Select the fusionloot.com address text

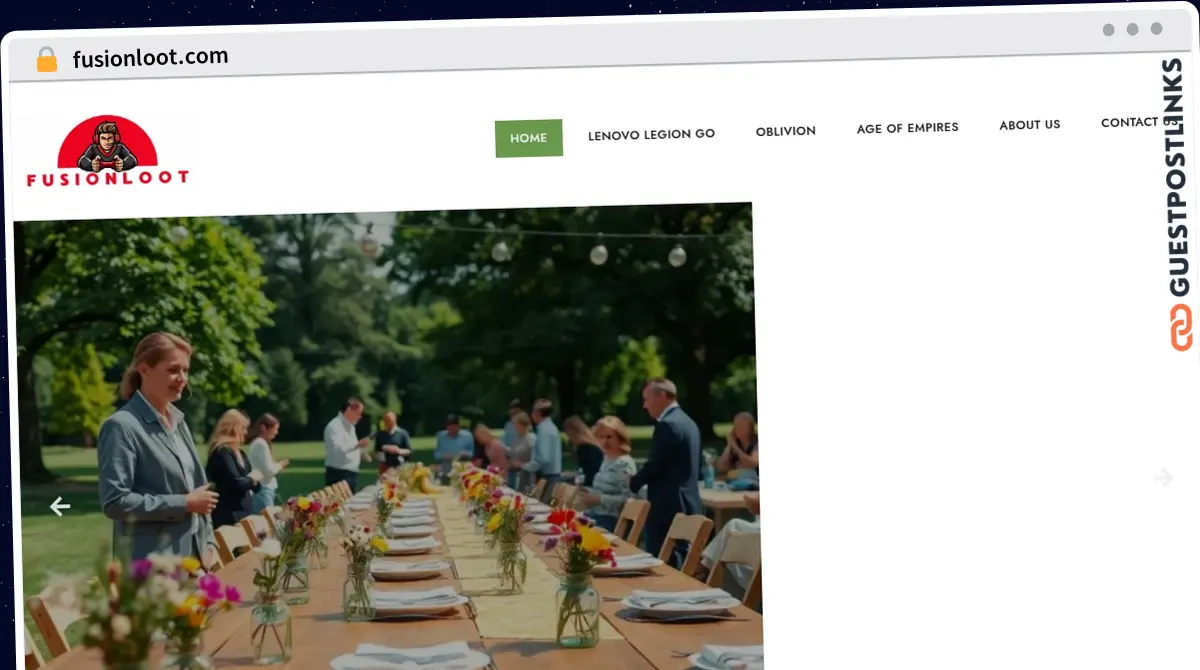(150, 57)
